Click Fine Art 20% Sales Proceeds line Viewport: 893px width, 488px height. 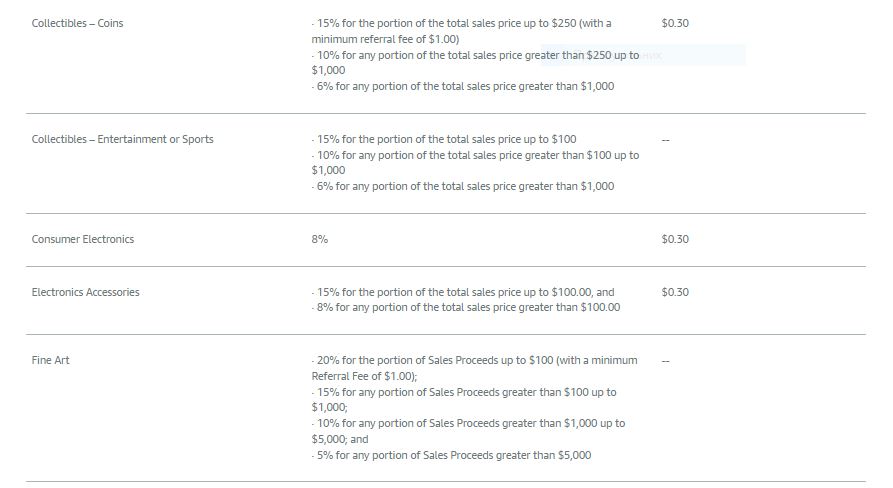tap(474, 368)
